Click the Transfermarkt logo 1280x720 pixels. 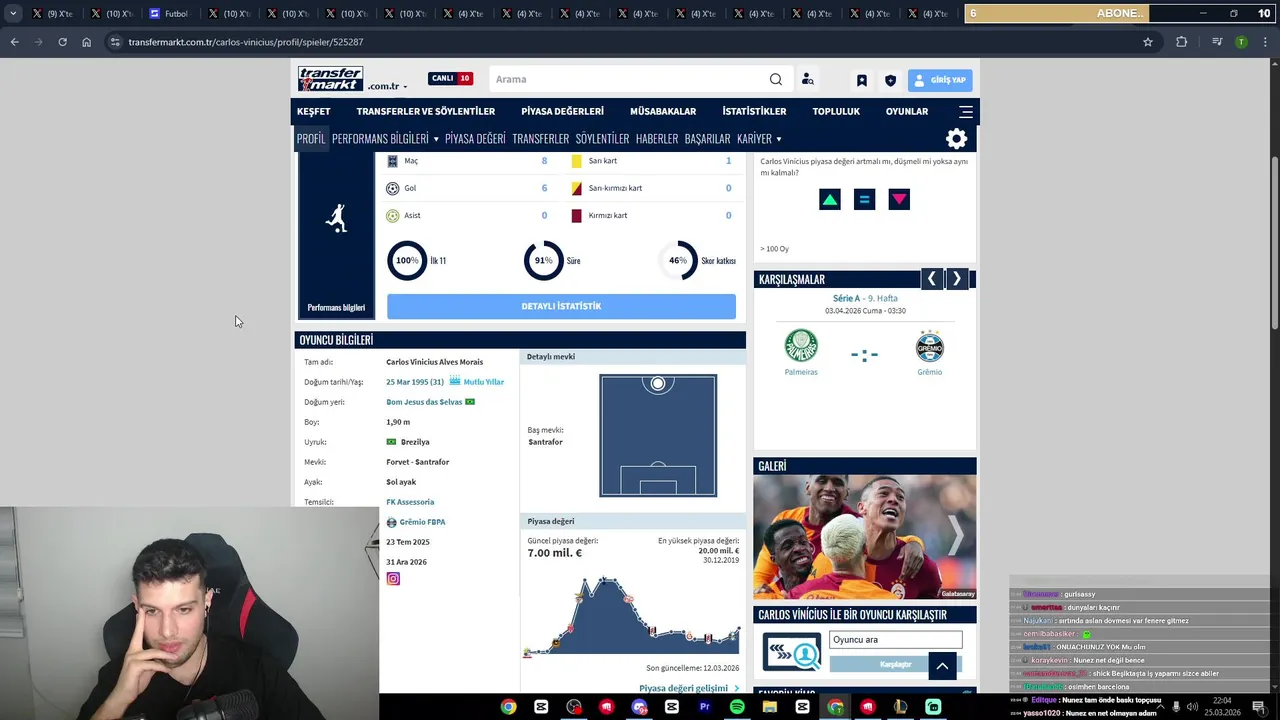[x=330, y=79]
